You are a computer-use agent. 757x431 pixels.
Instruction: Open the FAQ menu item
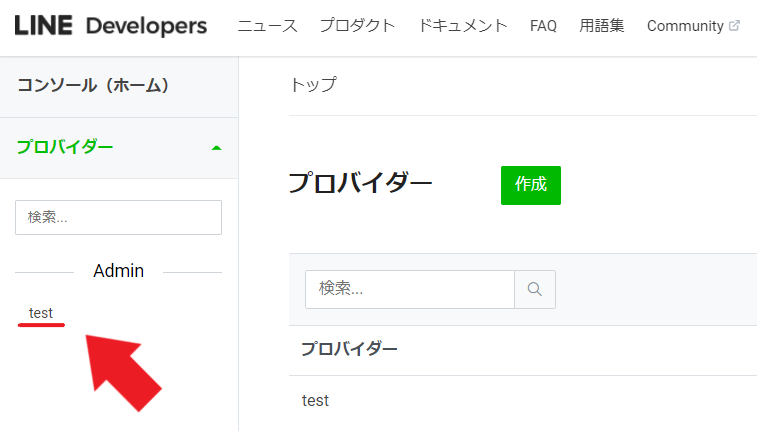coord(543,26)
